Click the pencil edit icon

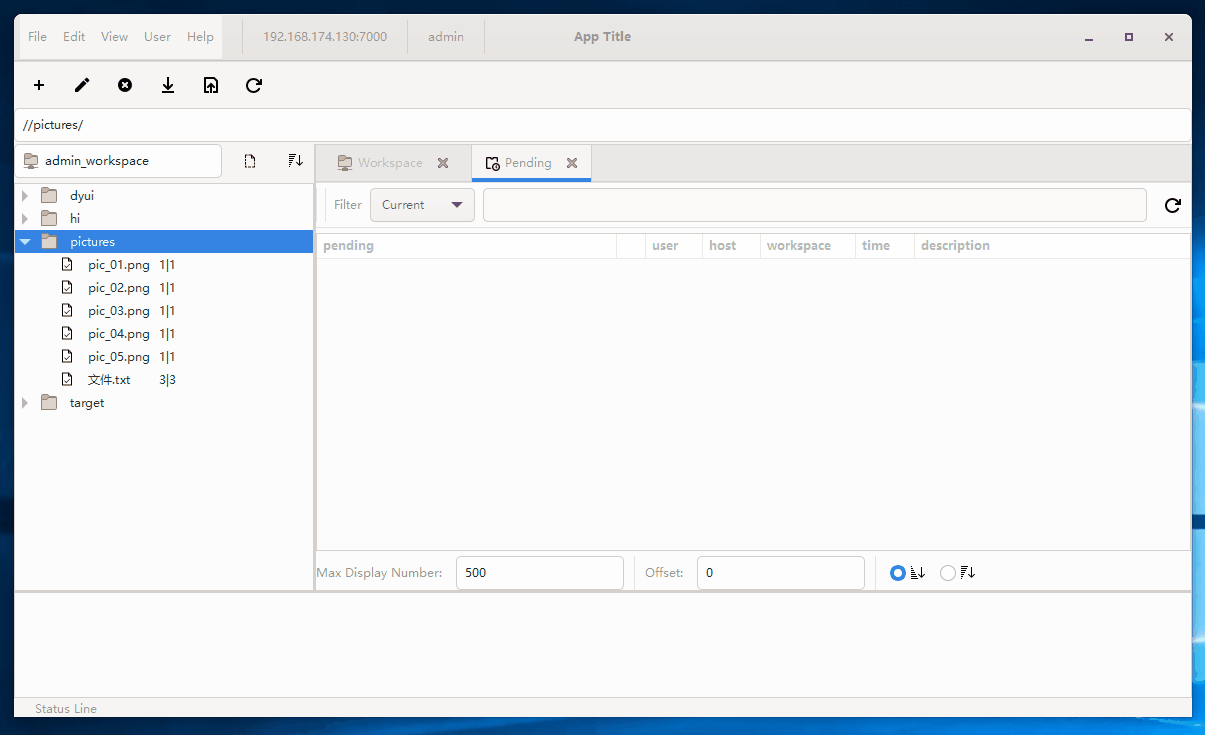[x=82, y=85]
